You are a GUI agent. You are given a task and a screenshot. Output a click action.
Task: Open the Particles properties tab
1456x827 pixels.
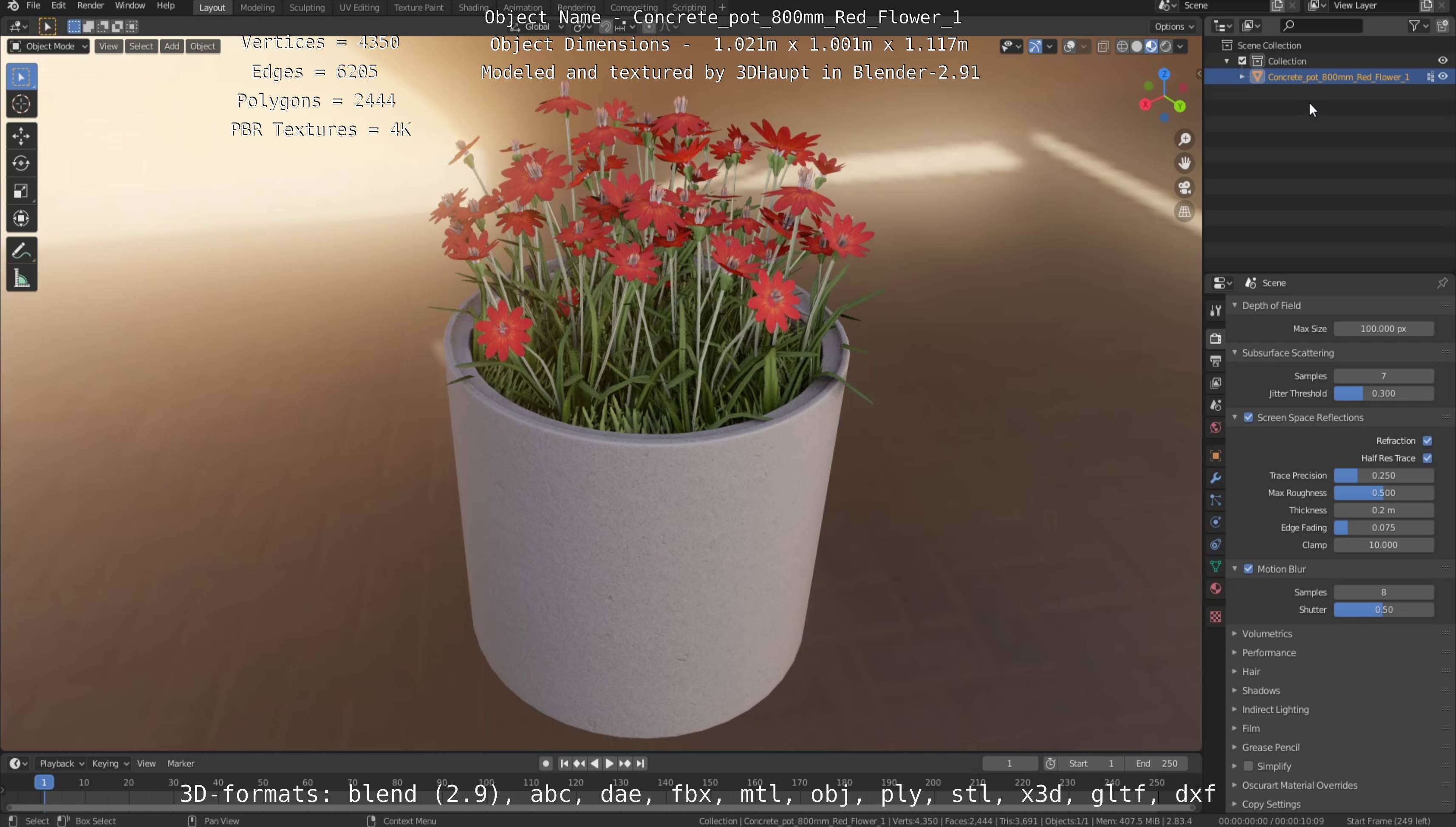1215,500
